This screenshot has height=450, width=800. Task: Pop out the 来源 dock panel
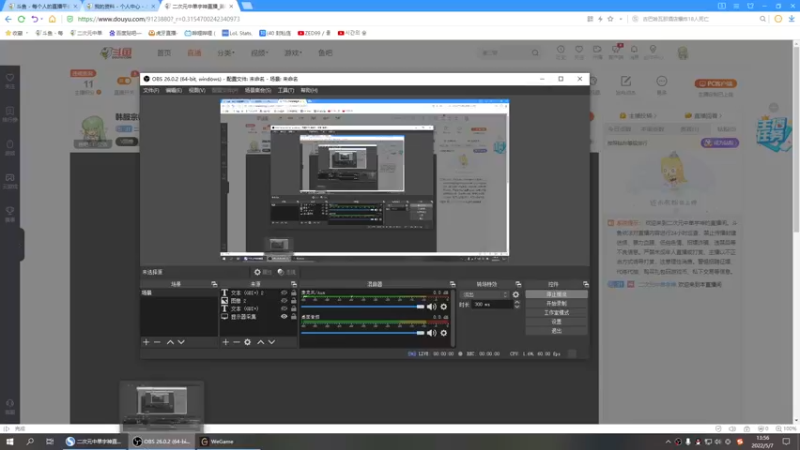[293, 284]
